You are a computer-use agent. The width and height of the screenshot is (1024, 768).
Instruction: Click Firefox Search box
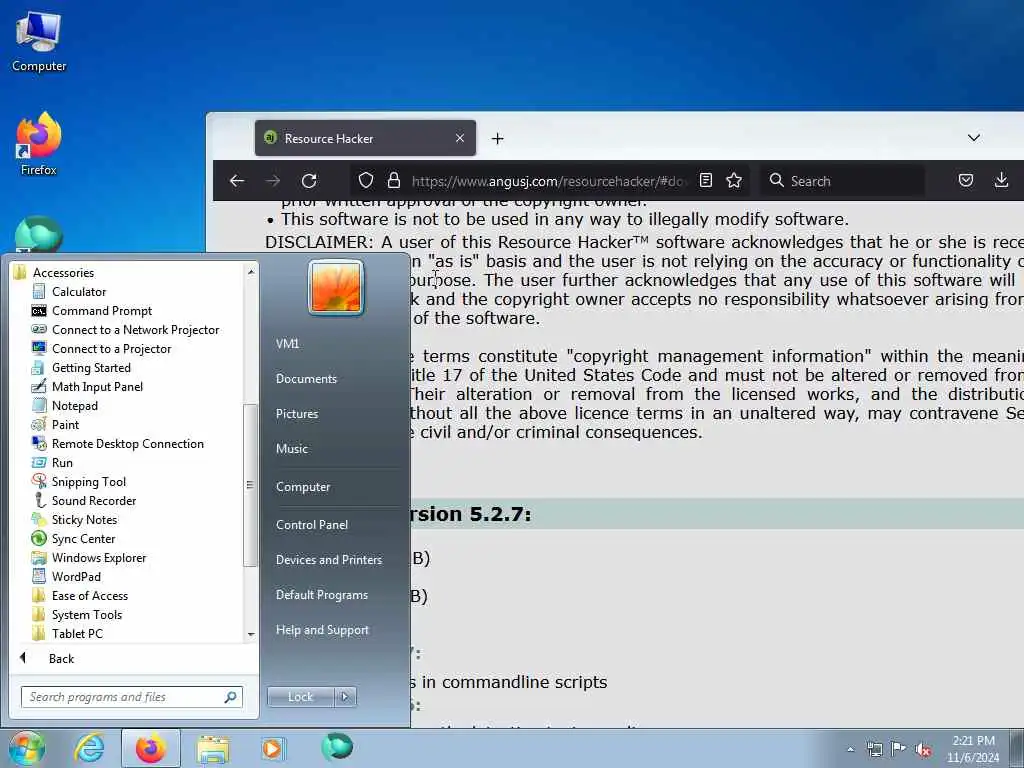pyautogui.click(x=842, y=181)
